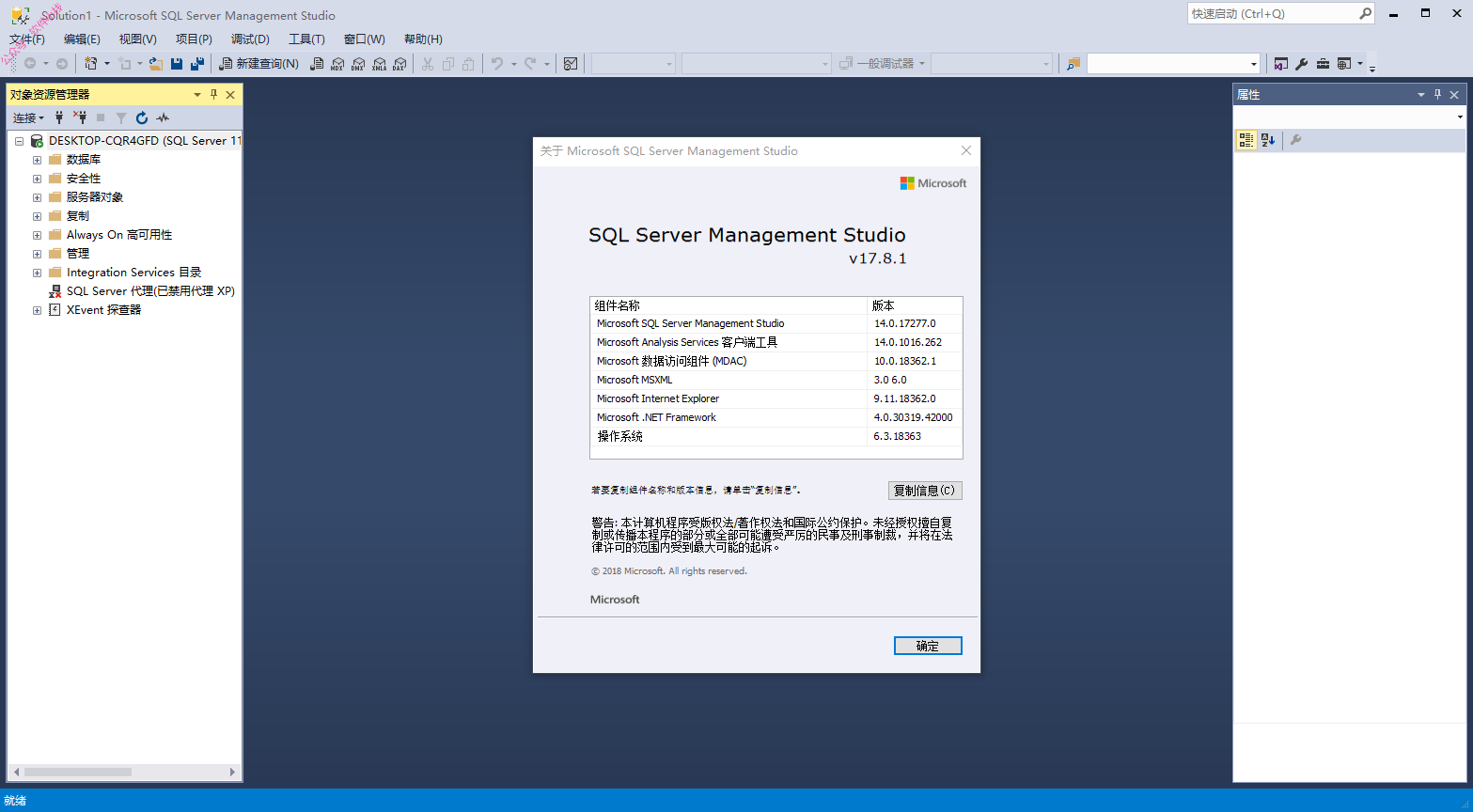Open the 窗口(W) menu

pos(365,39)
